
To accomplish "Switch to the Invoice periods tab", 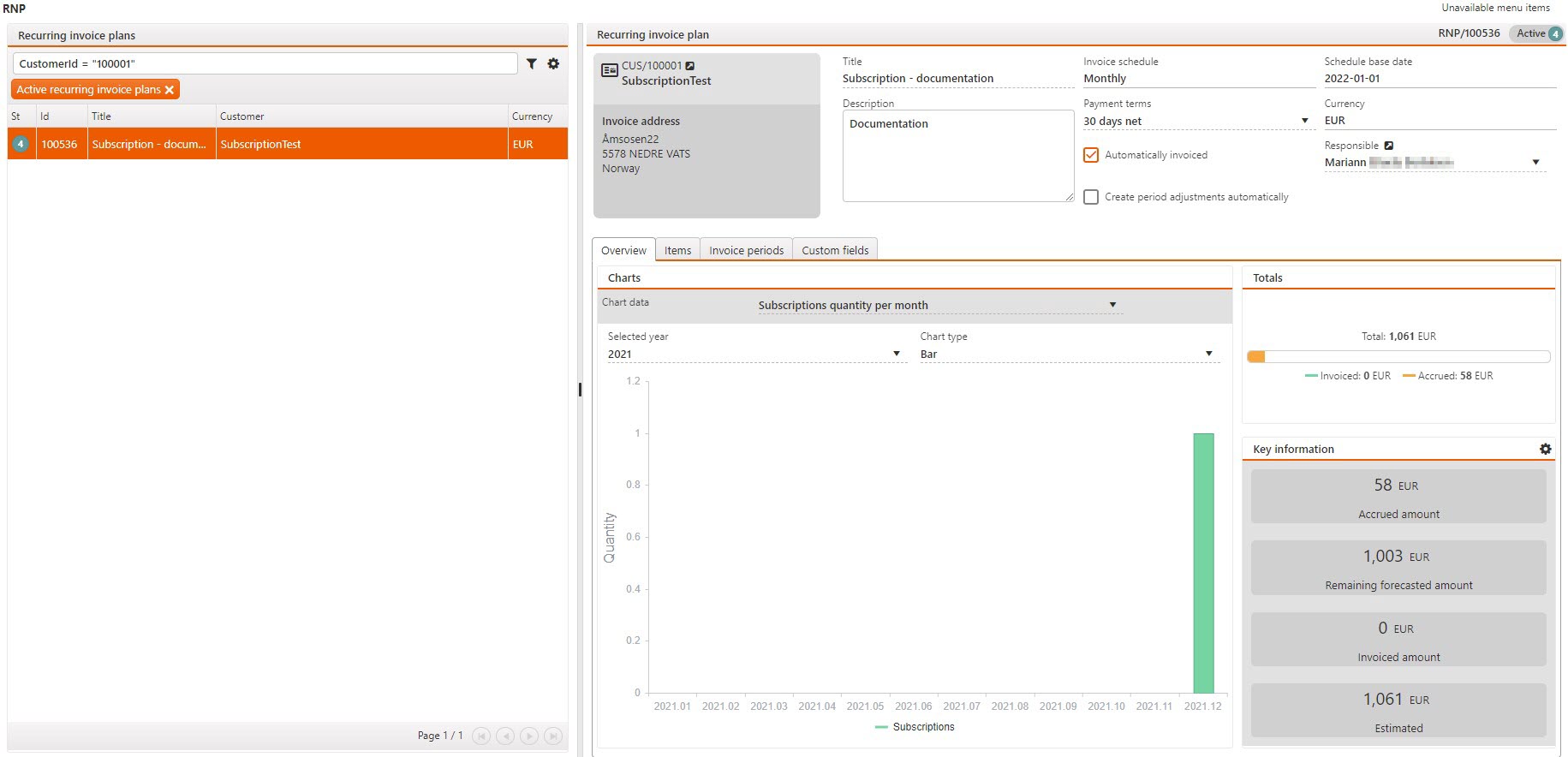I will (746, 250).
